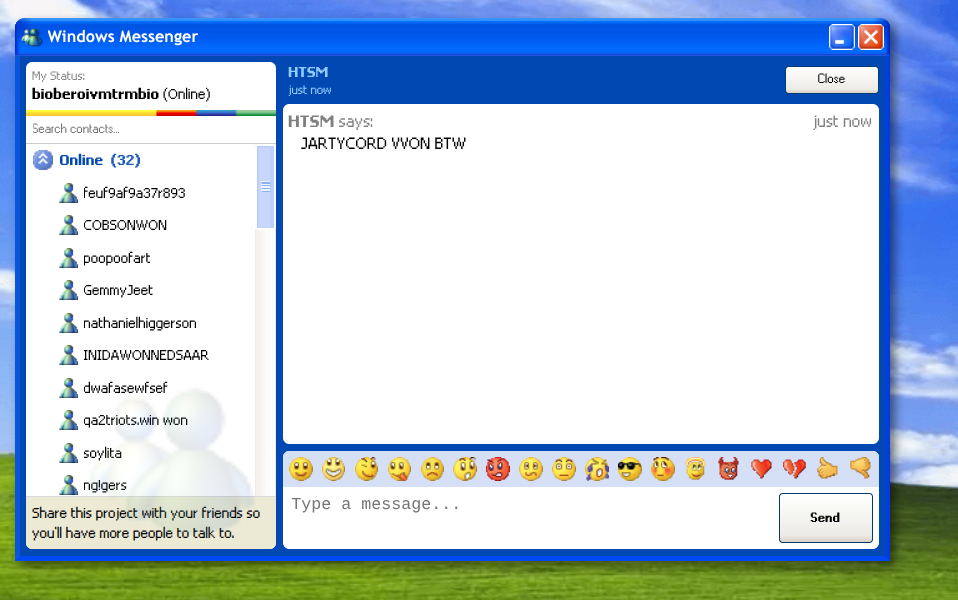The image size is (958, 600).
Task: Insert the devil emoticon
Action: click(x=728, y=469)
